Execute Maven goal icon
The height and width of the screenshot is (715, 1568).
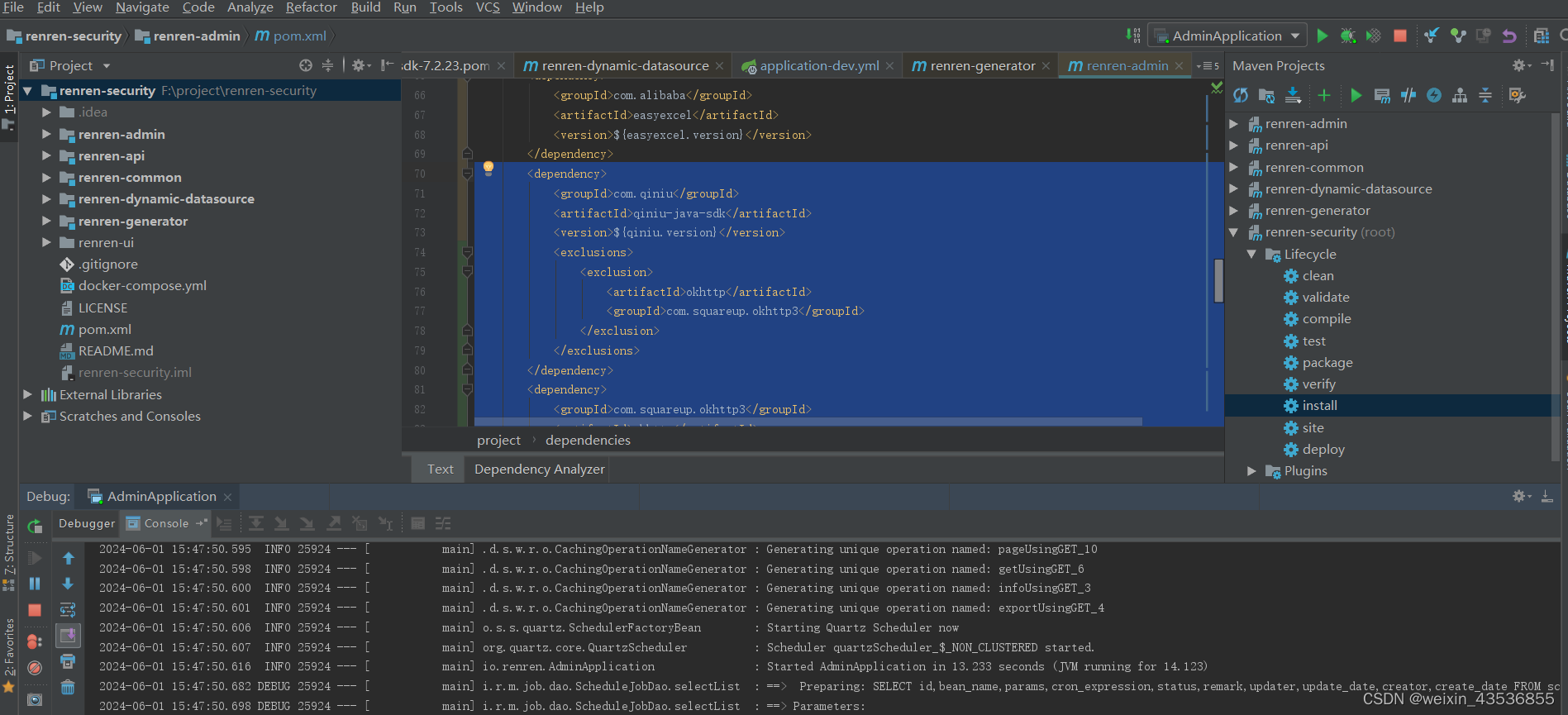(x=1382, y=95)
